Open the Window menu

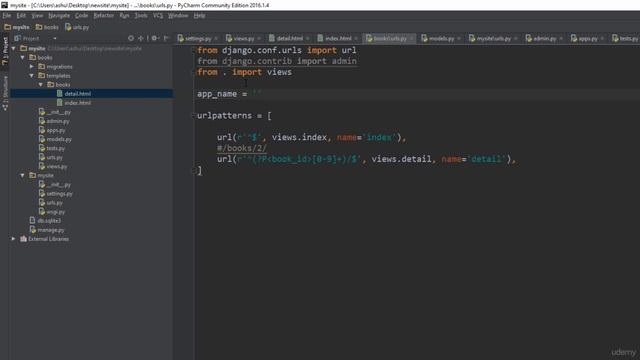click(178, 16)
